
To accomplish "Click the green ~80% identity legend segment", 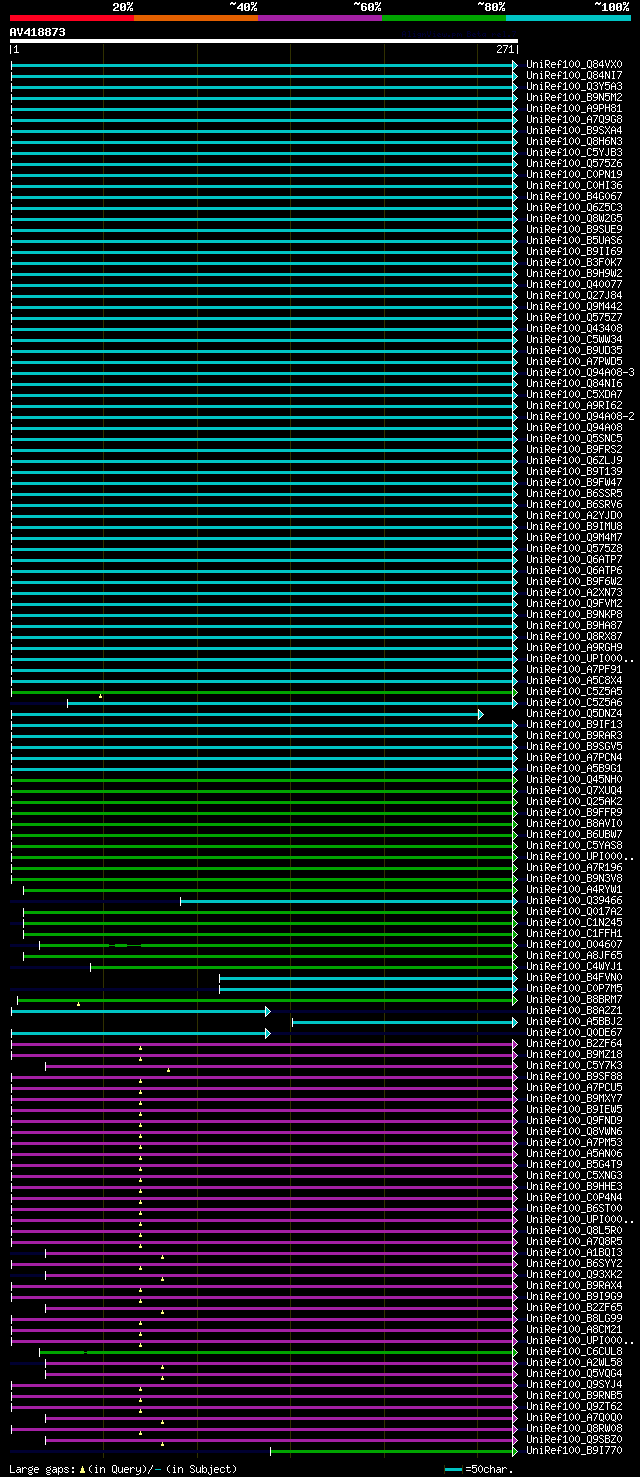I will (443, 18).
